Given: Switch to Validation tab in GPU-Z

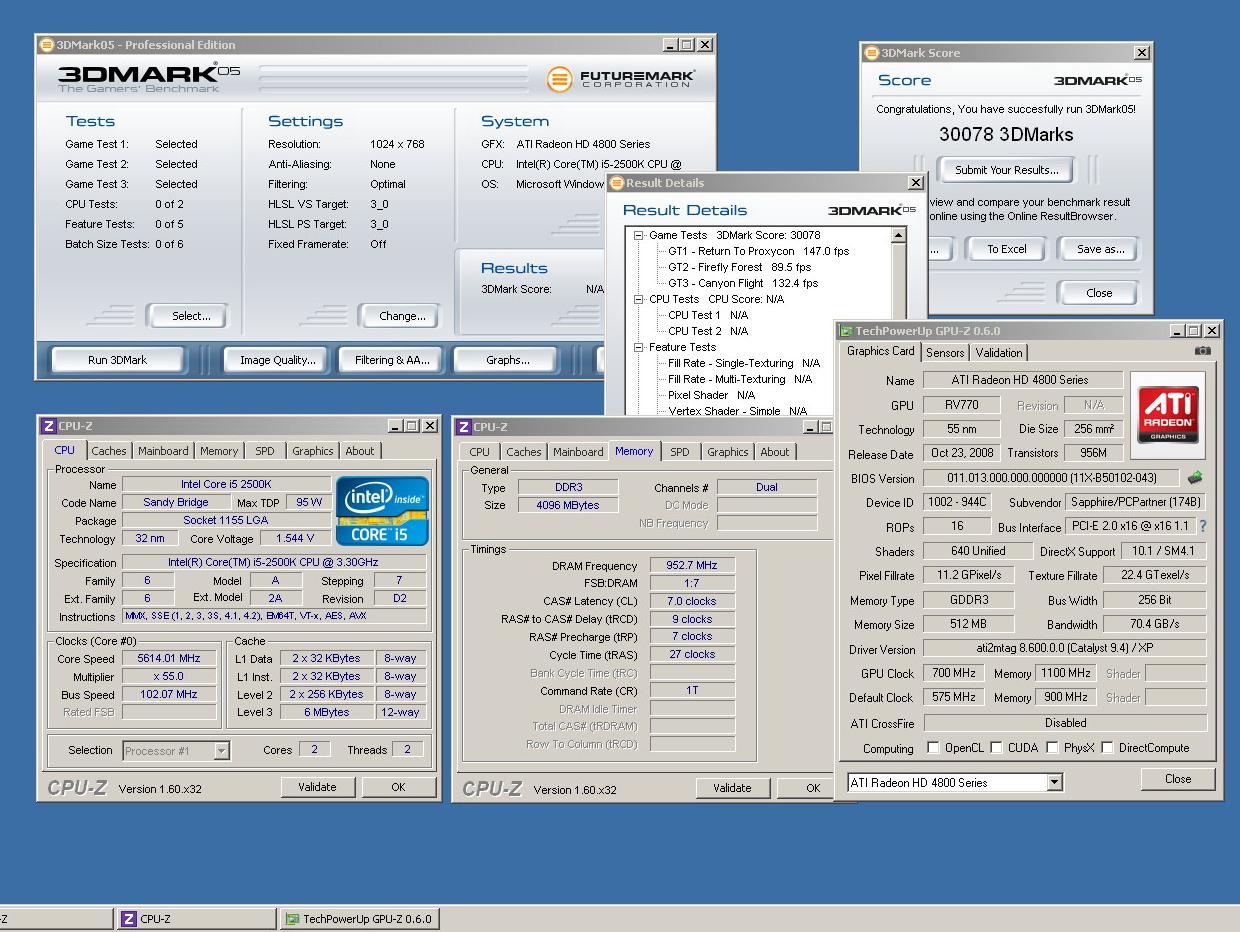Looking at the screenshot, I should click(999, 353).
